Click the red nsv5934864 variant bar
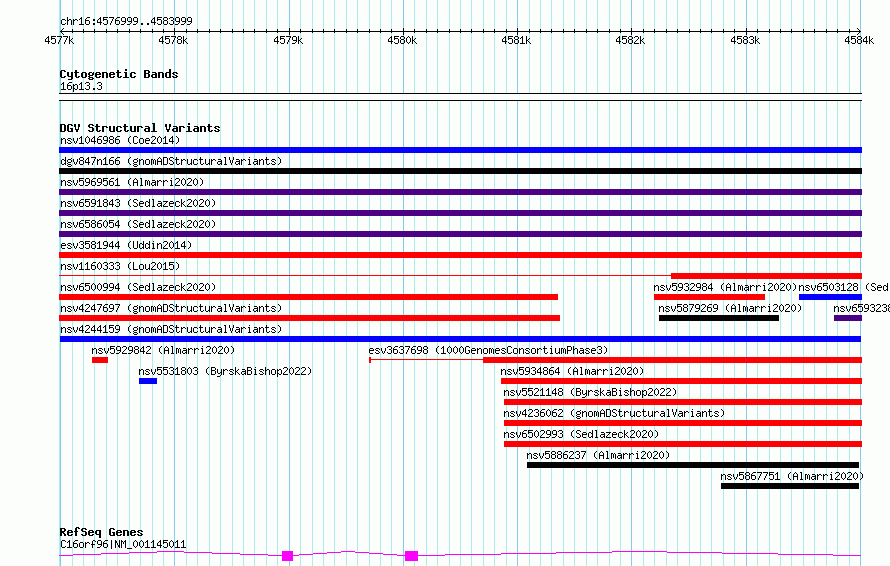890x566 pixels. (x=681, y=381)
